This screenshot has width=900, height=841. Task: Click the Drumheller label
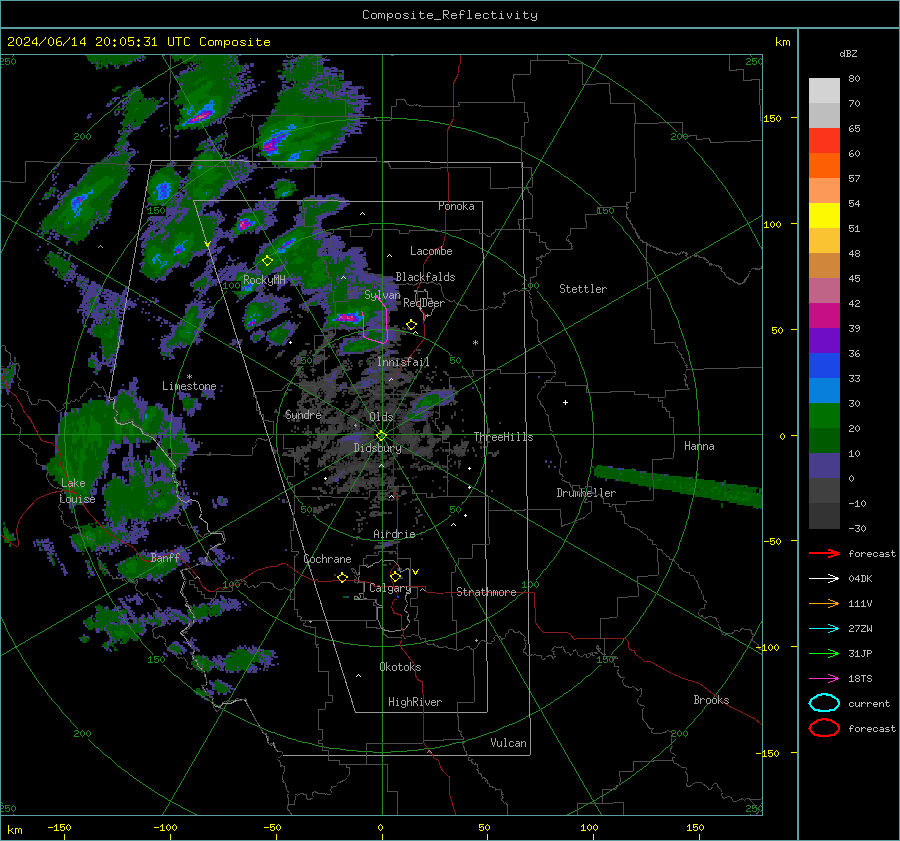(586, 493)
